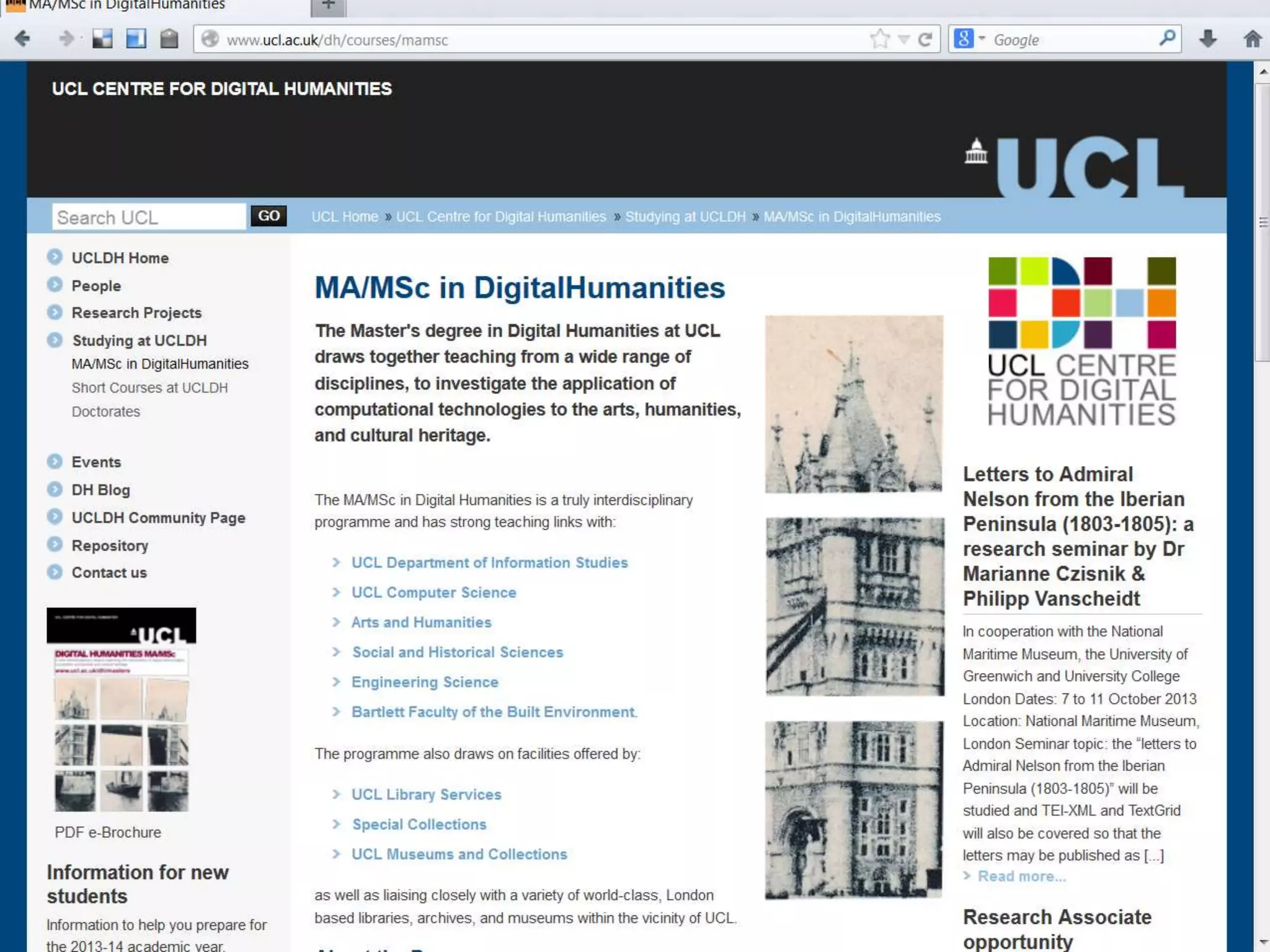Expand Studying at UCLDH sidebar section
This screenshot has height=952, width=1270.
click(x=139, y=340)
